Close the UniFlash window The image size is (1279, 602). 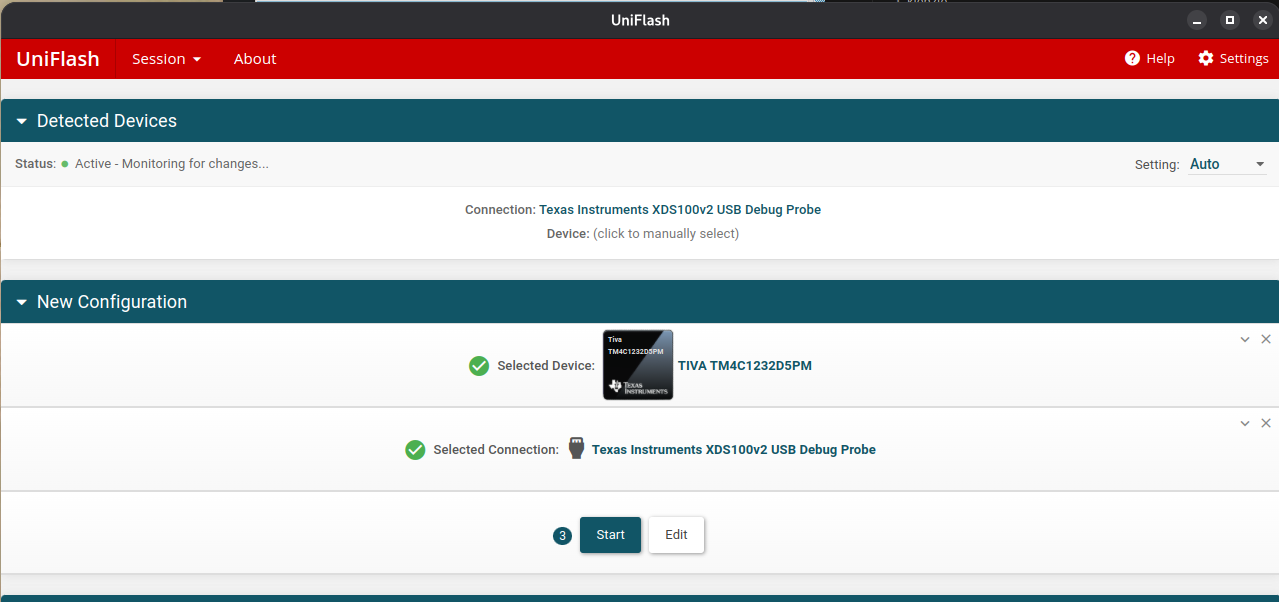click(x=1262, y=20)
